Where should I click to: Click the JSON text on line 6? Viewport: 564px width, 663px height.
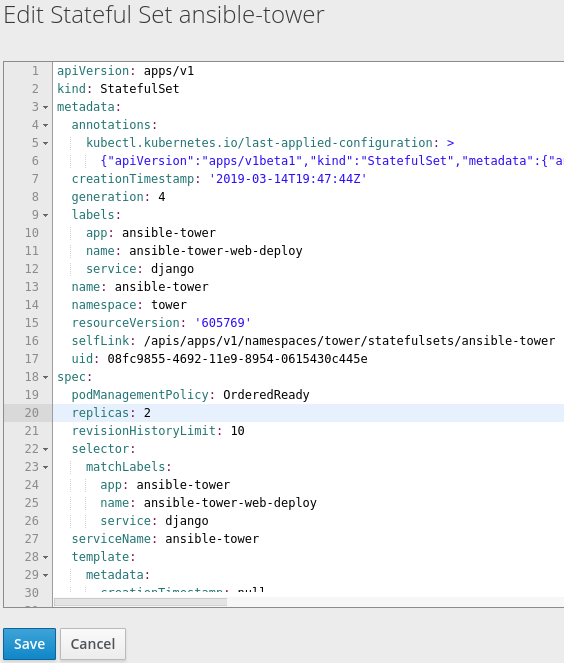point(332,161)
